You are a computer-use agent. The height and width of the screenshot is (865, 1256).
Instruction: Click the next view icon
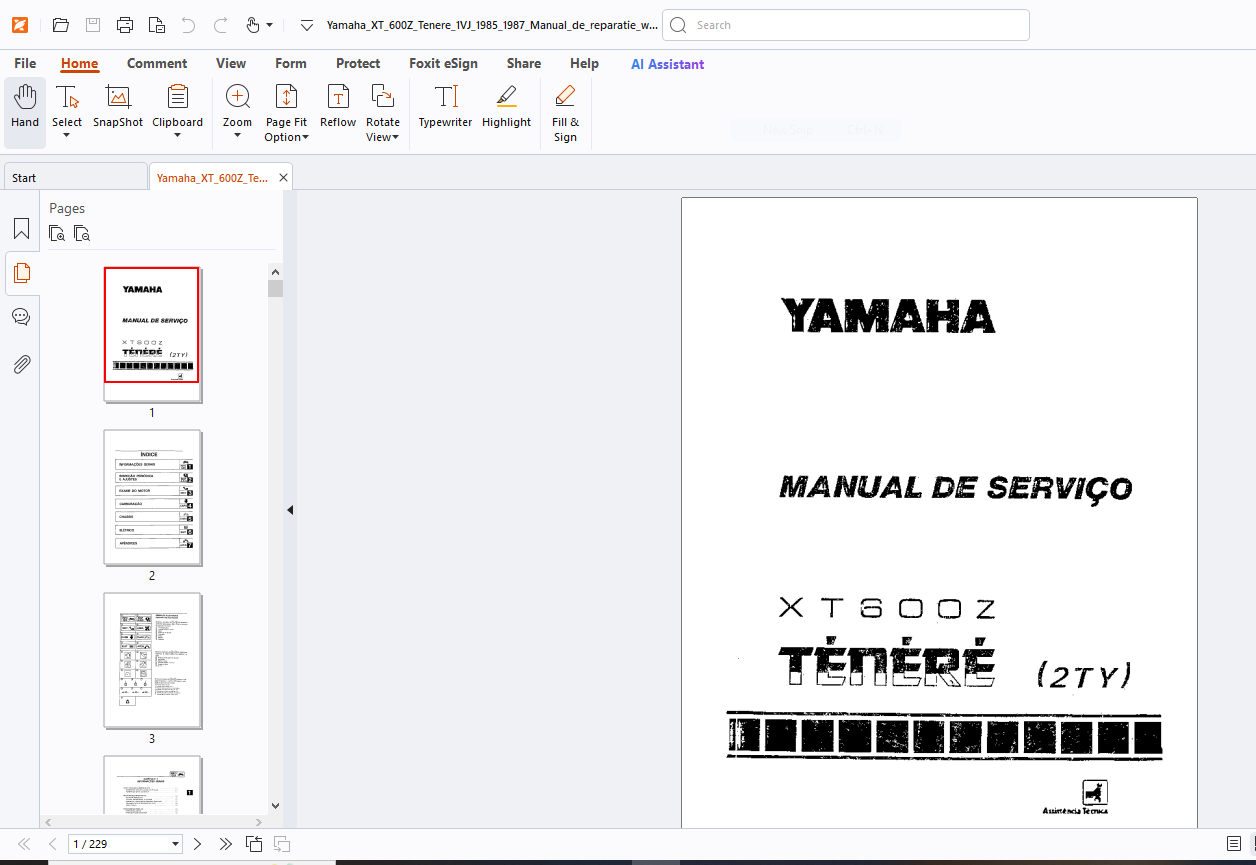pyautogui.click(x=282, y=844)
